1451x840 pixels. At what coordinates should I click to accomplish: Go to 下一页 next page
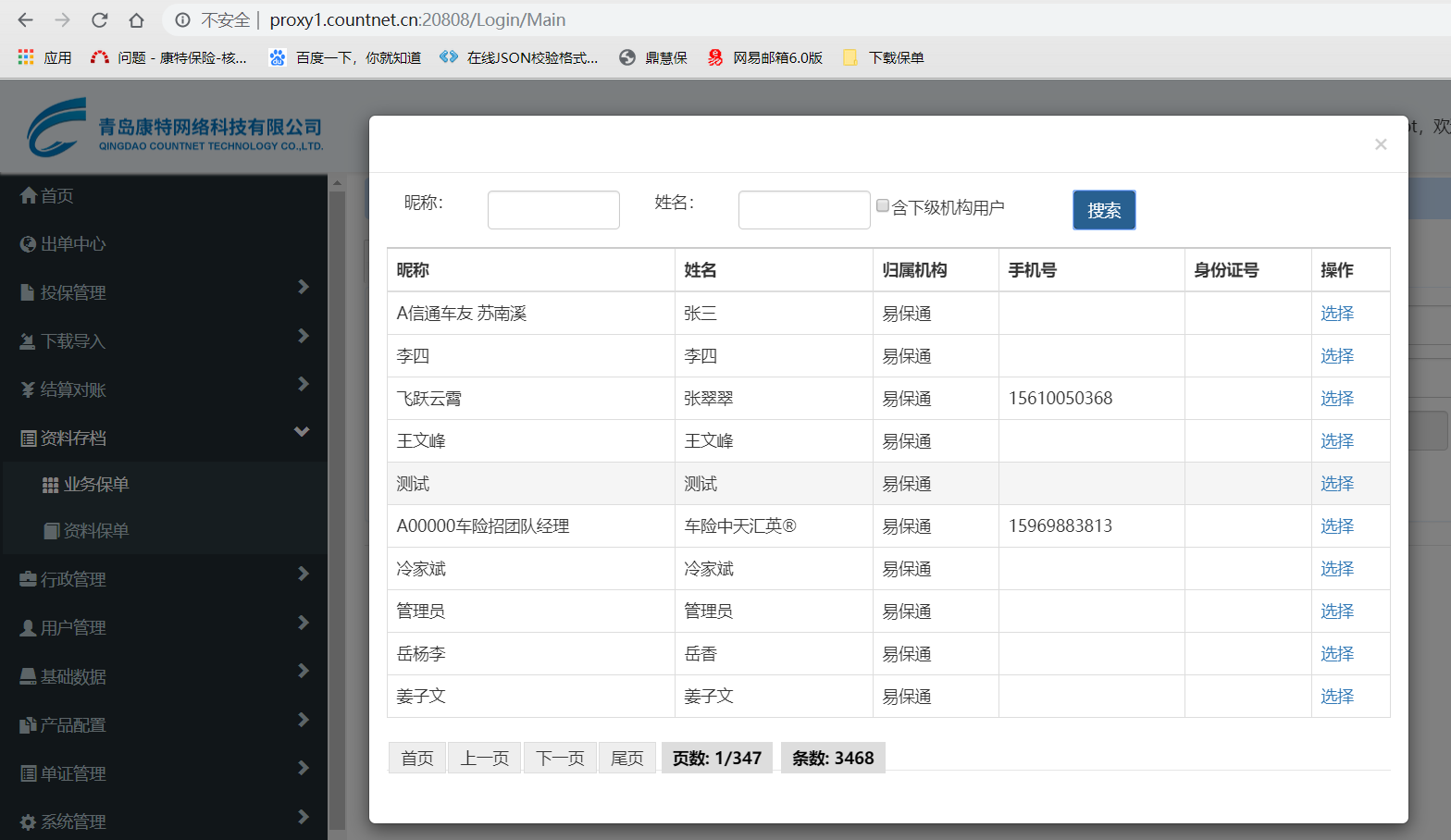pos(560,759)
